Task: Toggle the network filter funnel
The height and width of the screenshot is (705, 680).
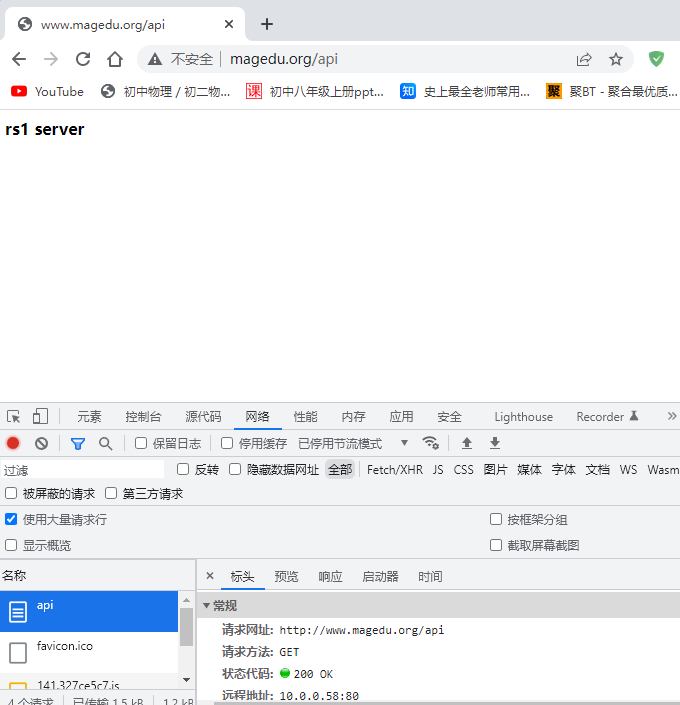Action: pos(78,444)
